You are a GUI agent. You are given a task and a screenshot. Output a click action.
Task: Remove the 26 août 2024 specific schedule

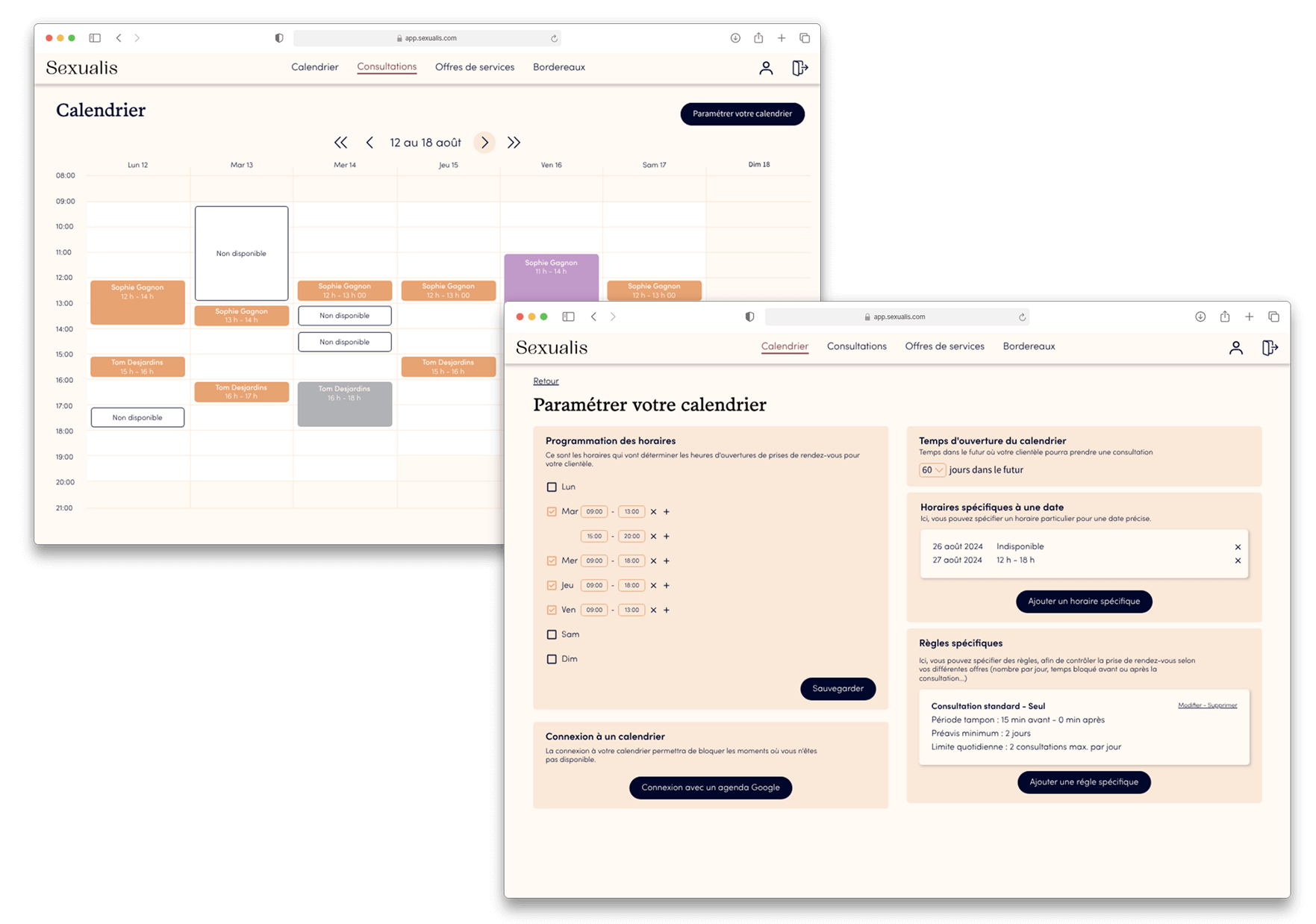click(x=1238, y=547)
